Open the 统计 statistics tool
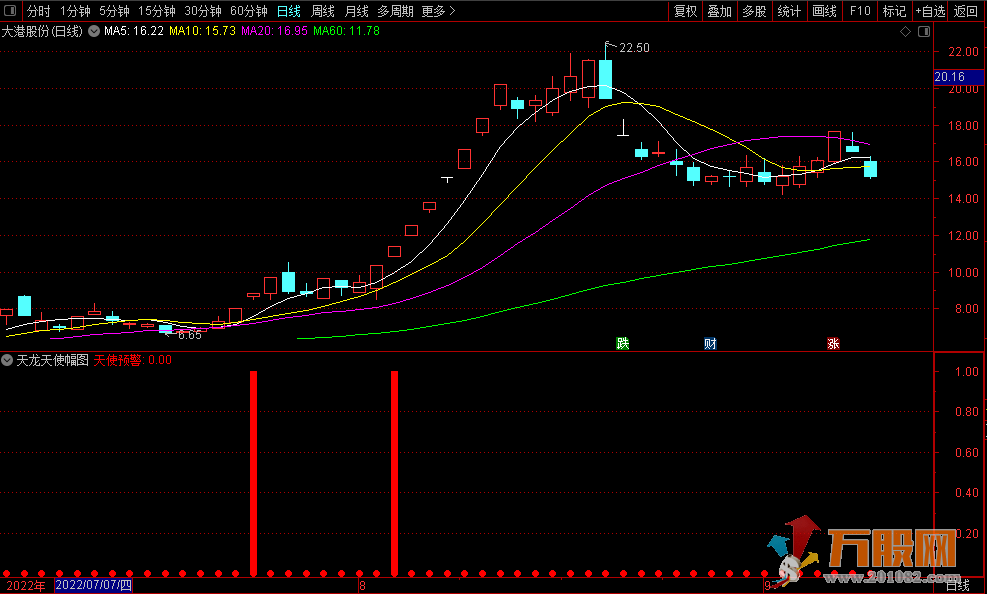The width and height of the screenshot is (987, 594). (789, 11)
